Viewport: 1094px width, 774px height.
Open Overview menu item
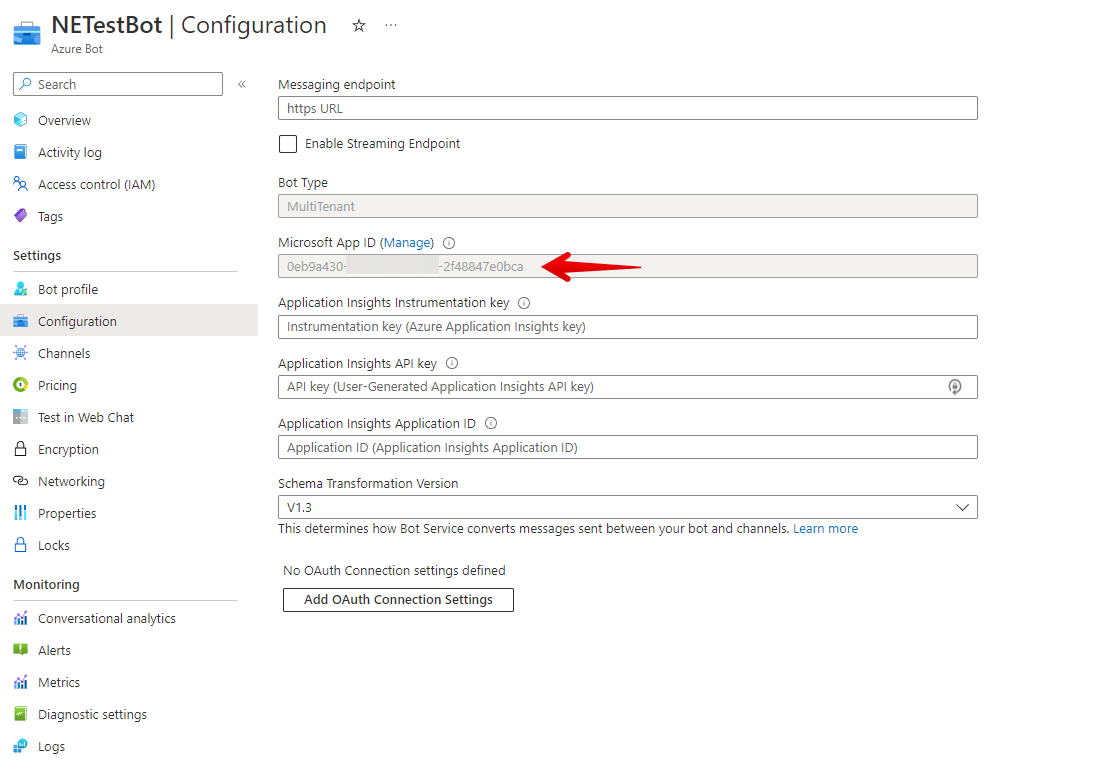(x=64, y=121)
